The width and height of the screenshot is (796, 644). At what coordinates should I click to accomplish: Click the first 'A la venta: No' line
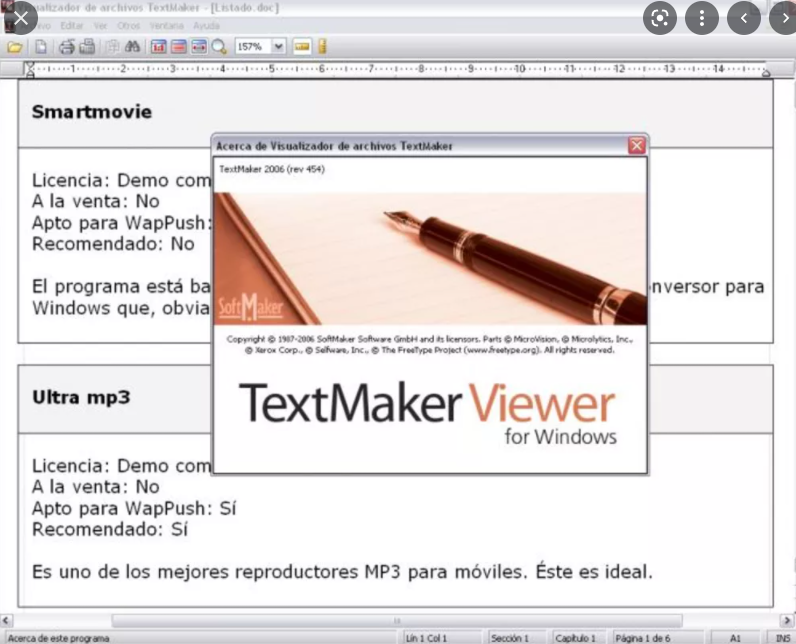[x=95, y=201]
